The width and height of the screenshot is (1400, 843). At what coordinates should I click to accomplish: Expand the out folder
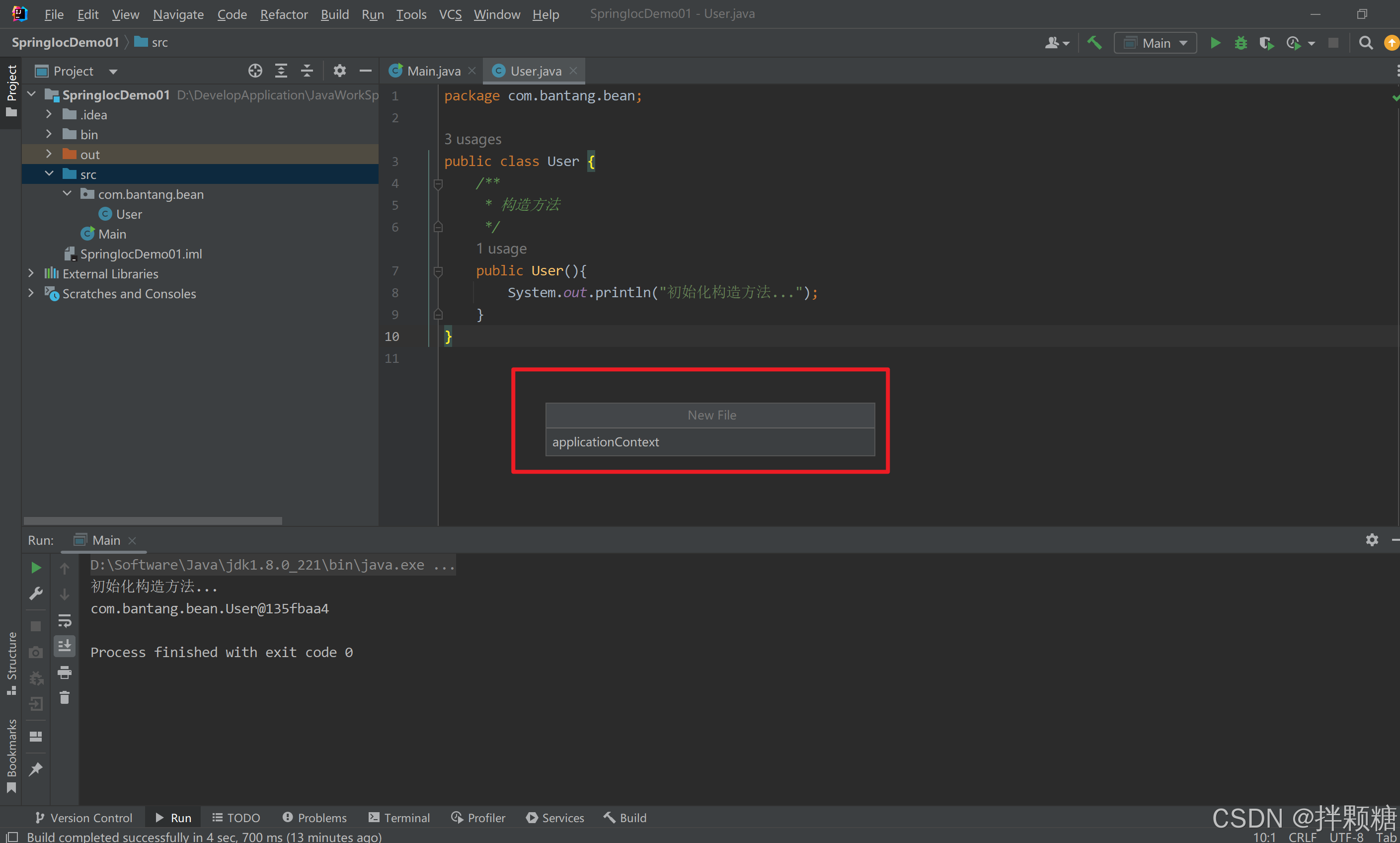[x=49, y=154]
